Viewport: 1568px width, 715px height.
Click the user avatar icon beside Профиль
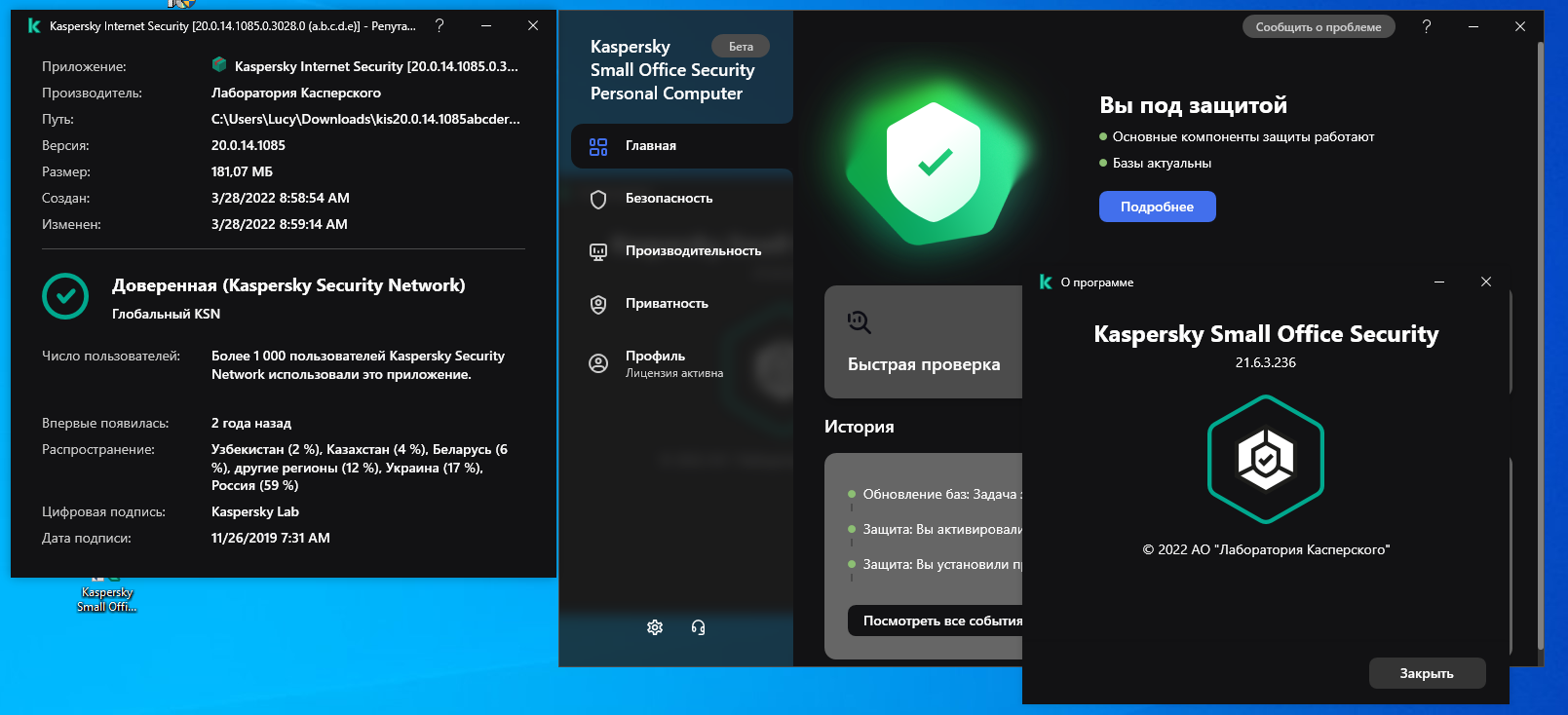[598, 363]
